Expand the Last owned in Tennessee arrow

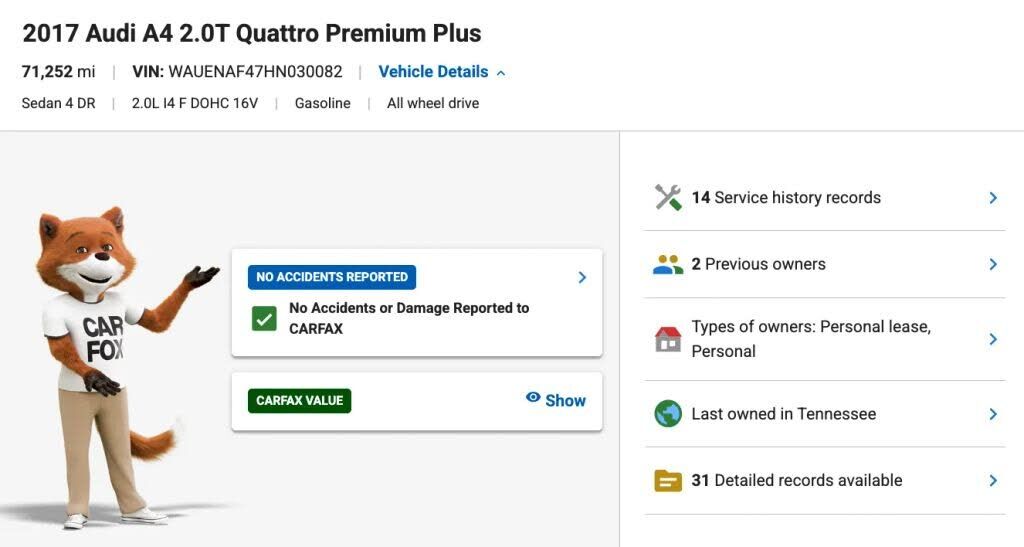coord(993,414)
